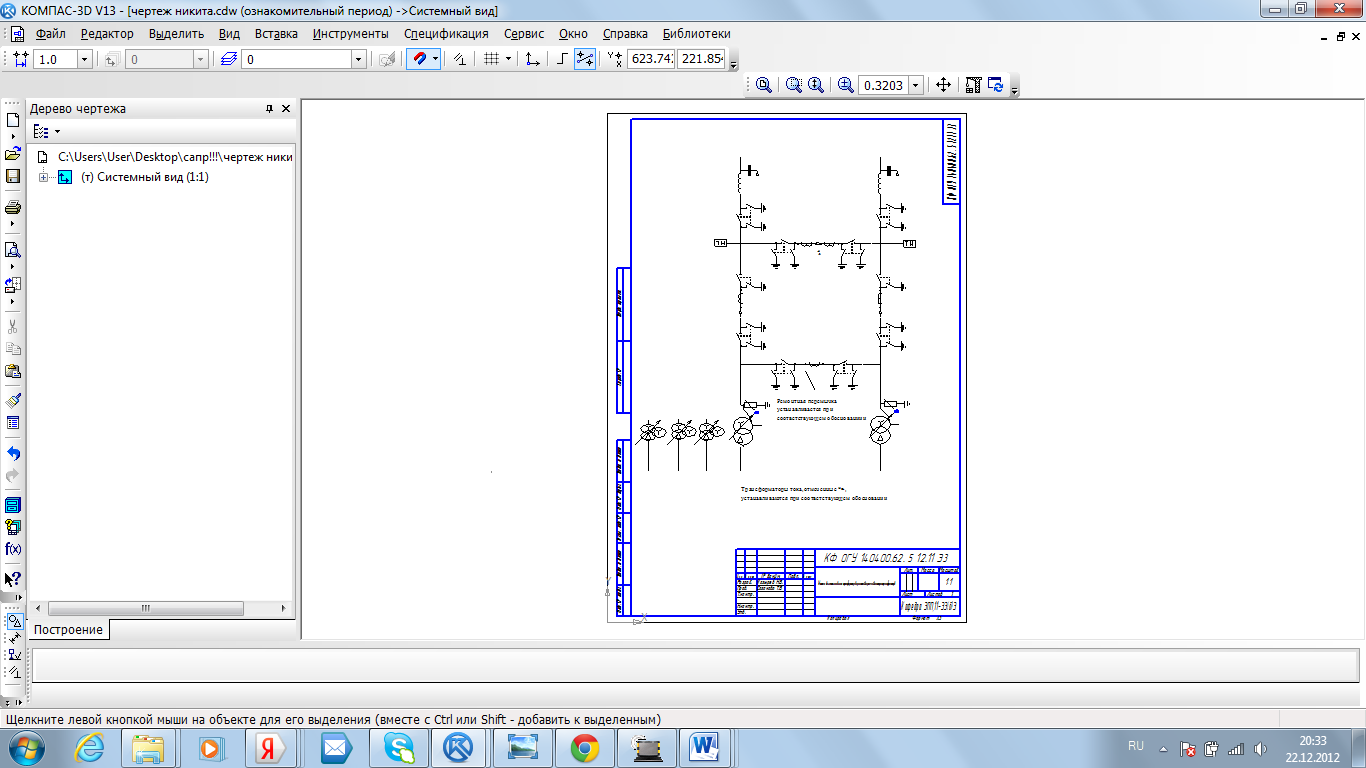Screen dimensions: 1366x768
Task: Open the Windows Start button
Action: pyautogui.click(x=26, y=747)
